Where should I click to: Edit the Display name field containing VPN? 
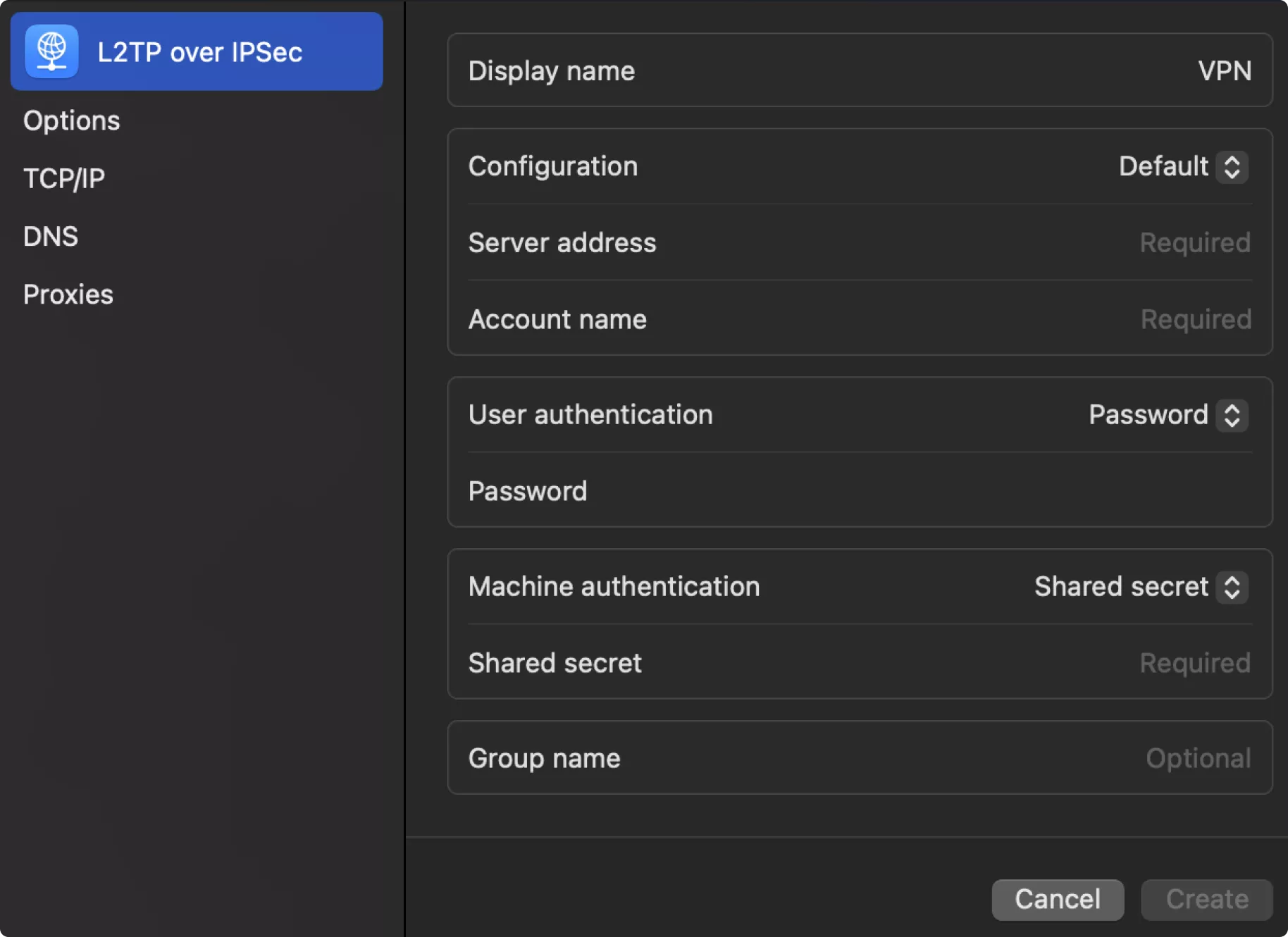pyautogui.click(x=1224, y=71)
